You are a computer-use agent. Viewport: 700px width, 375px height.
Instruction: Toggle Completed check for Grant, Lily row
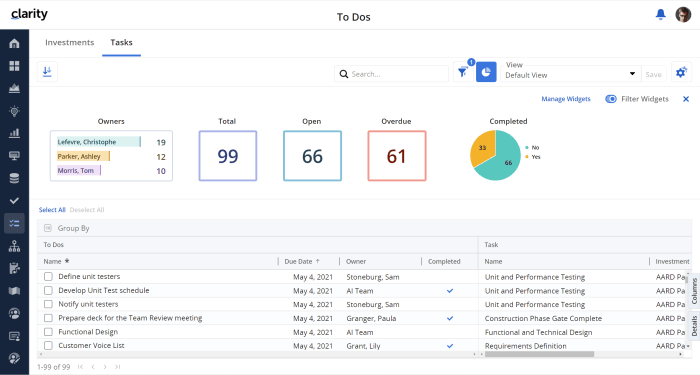pyautogui.click(x=450, y=346)
